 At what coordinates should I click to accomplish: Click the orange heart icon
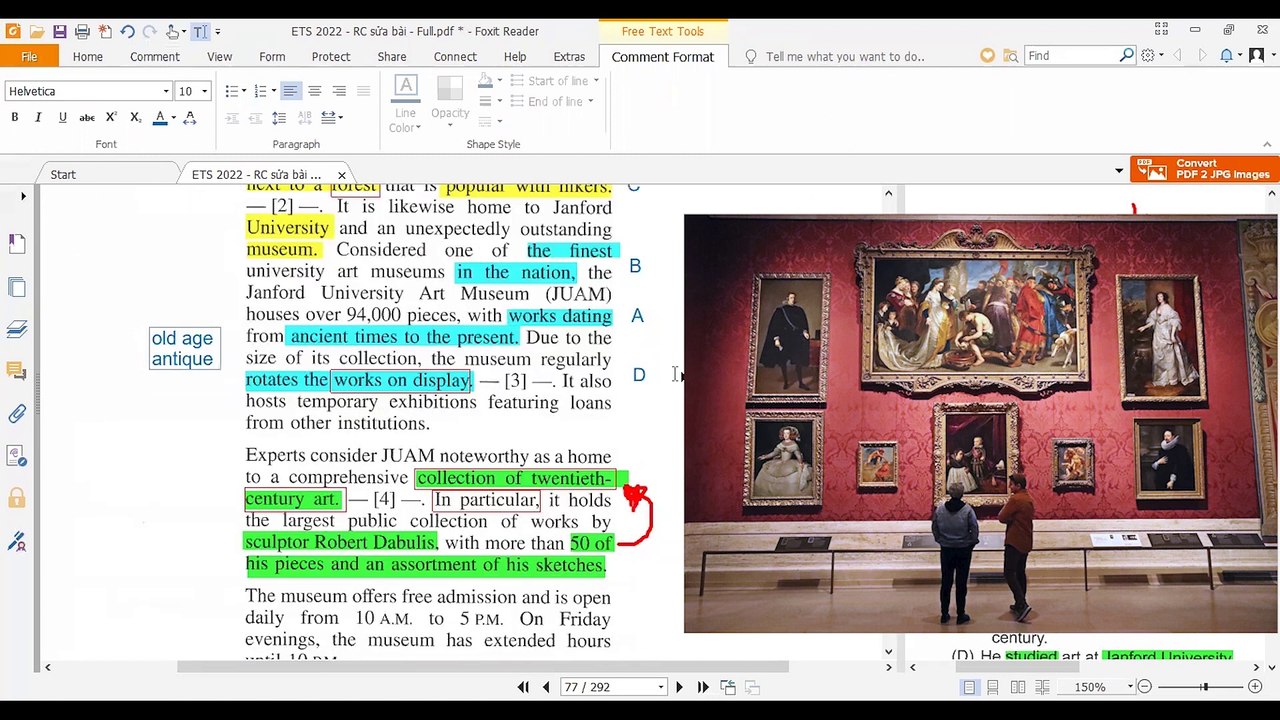tap(988, 56)
